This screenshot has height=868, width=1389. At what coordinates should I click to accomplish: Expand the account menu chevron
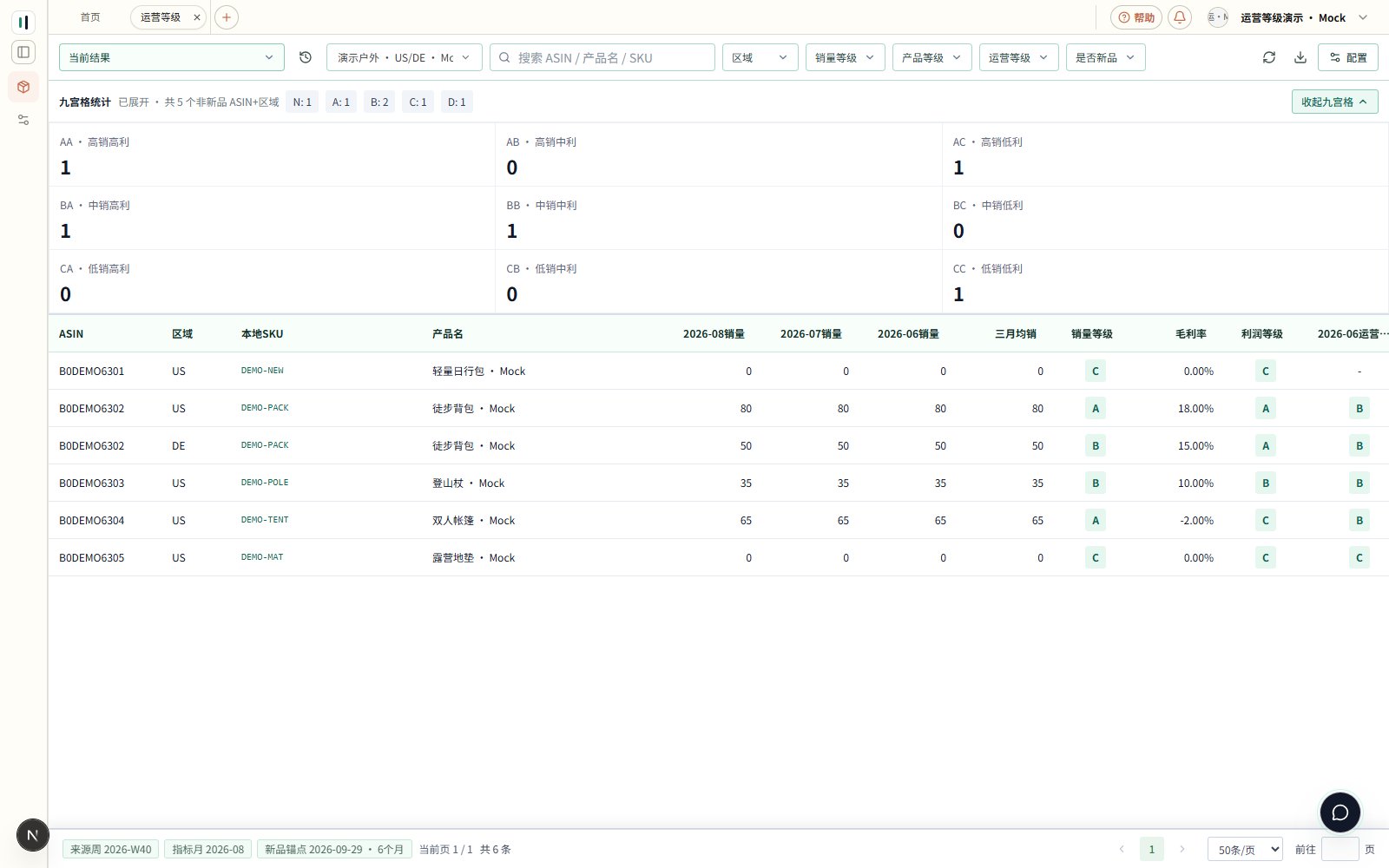(x=1363, y=17)
